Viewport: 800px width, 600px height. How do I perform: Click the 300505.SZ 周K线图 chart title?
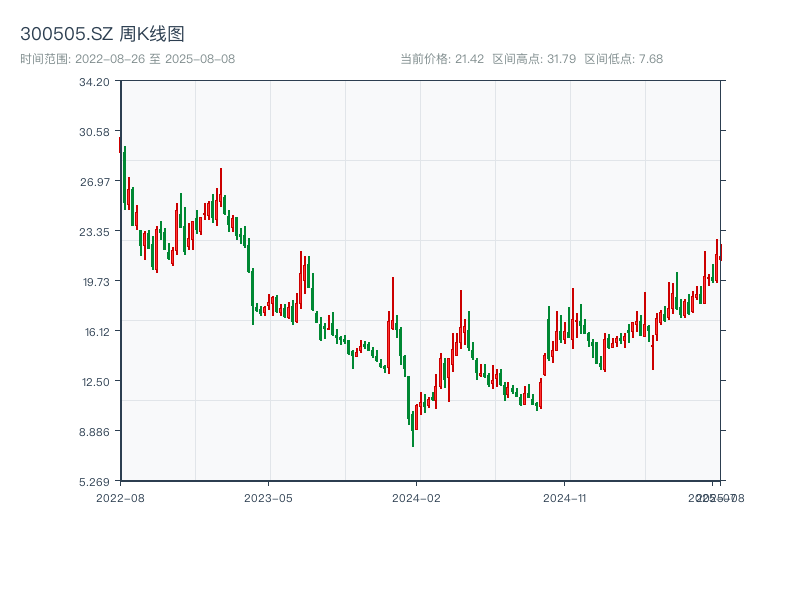tap(102, 35)
